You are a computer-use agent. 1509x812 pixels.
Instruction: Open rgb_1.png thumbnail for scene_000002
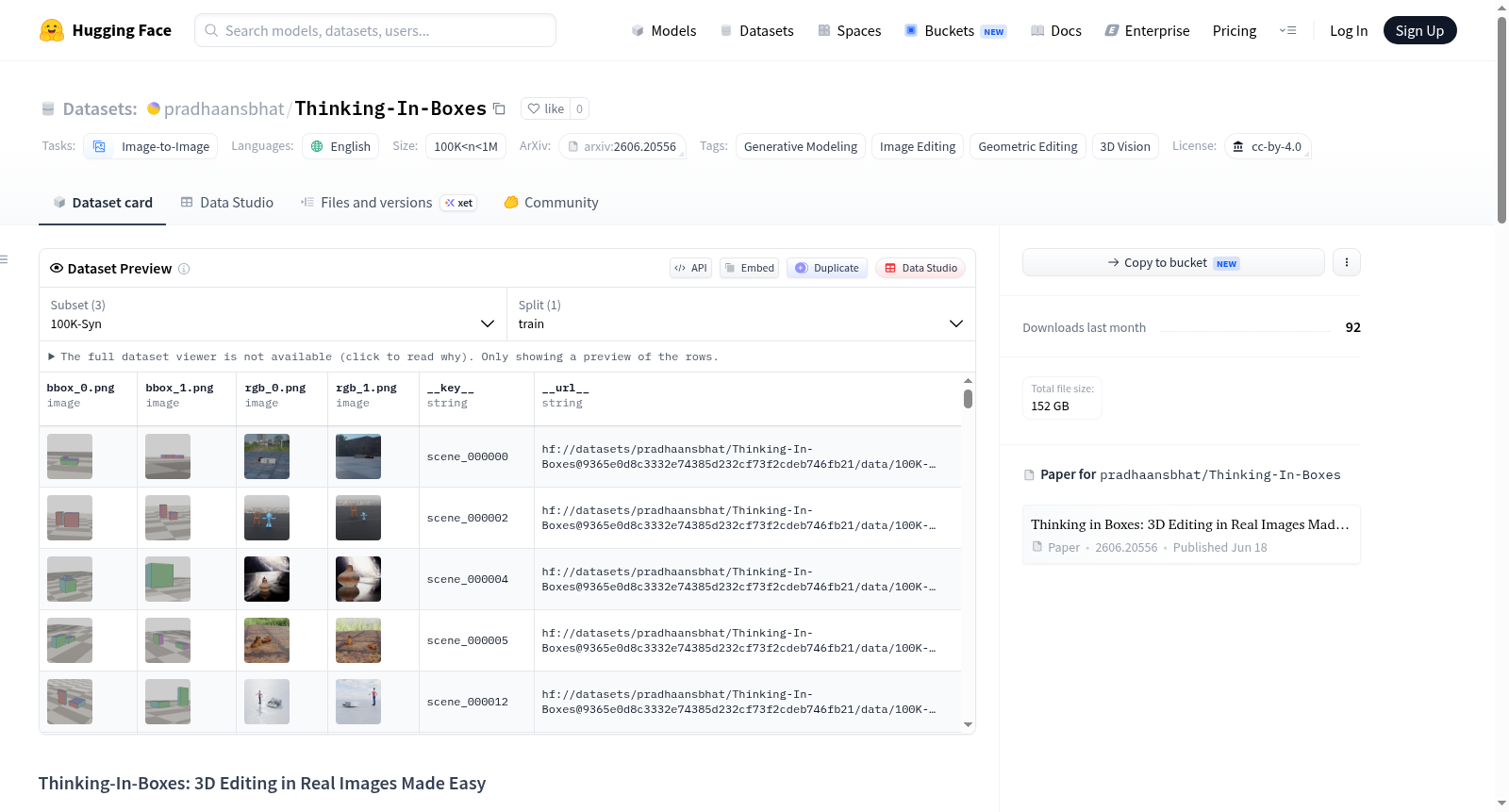(358, 518)
